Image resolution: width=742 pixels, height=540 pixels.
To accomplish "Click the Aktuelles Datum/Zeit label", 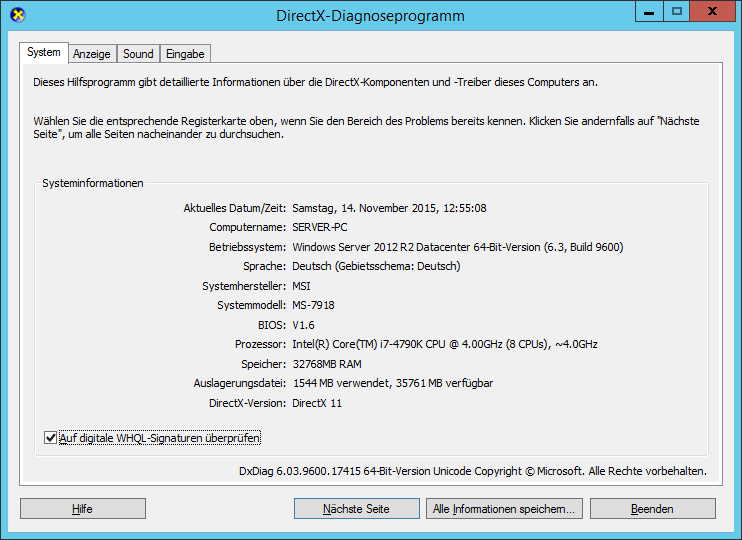I will [x=235, y=208].
